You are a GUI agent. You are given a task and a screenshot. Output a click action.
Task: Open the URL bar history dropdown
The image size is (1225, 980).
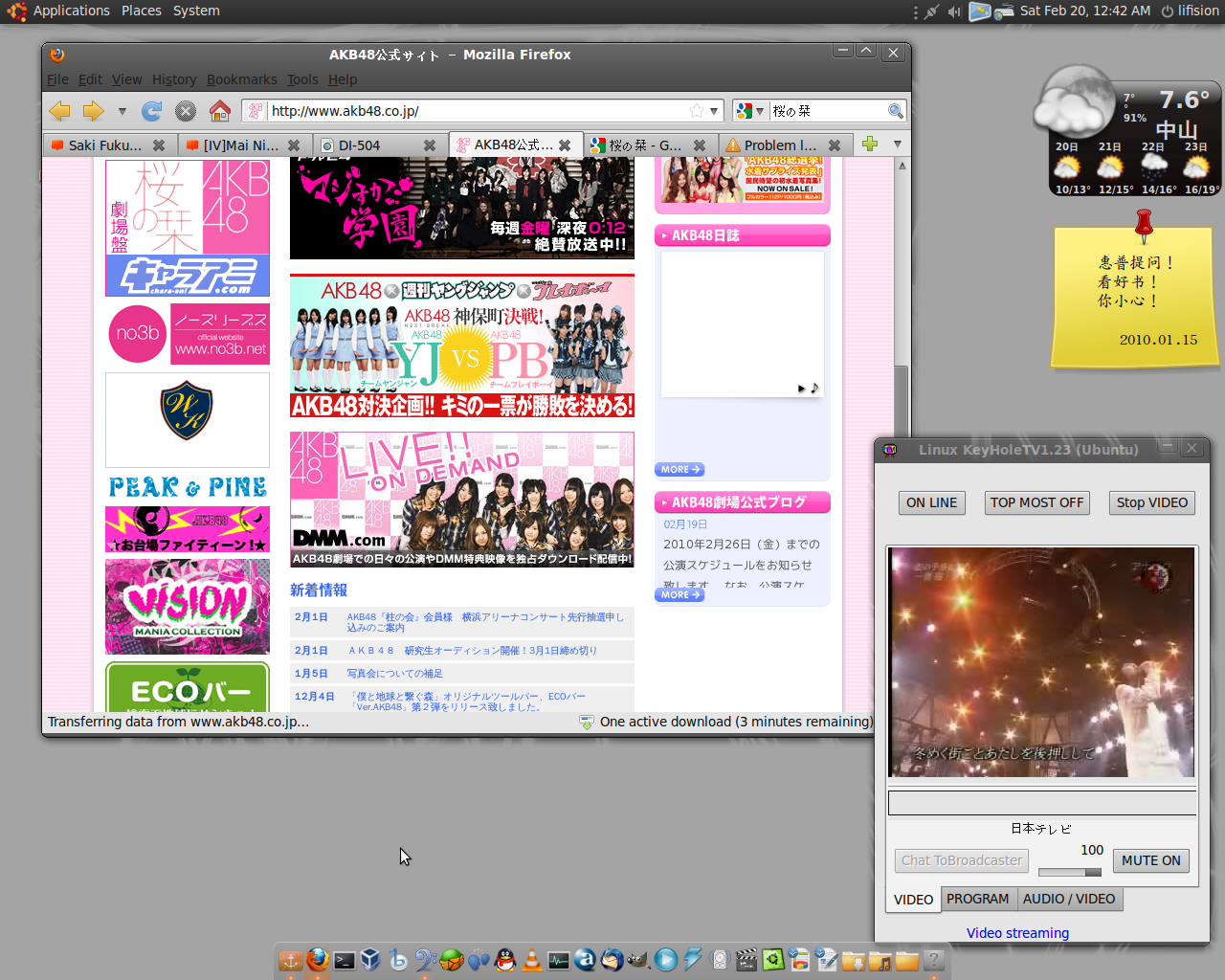[x=714, y=111]
